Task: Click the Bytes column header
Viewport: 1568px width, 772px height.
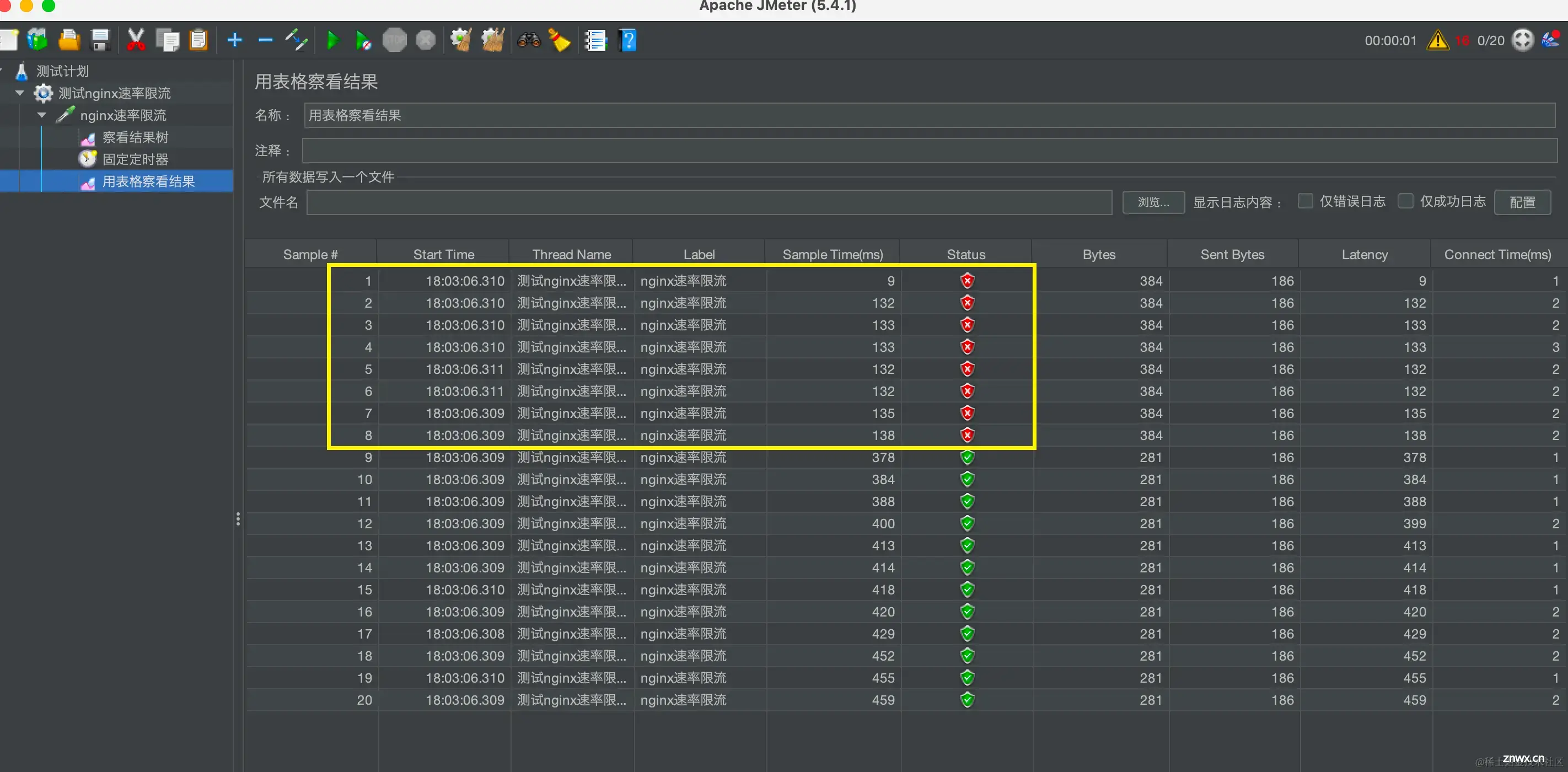Action: click(x=1099, y=255)
